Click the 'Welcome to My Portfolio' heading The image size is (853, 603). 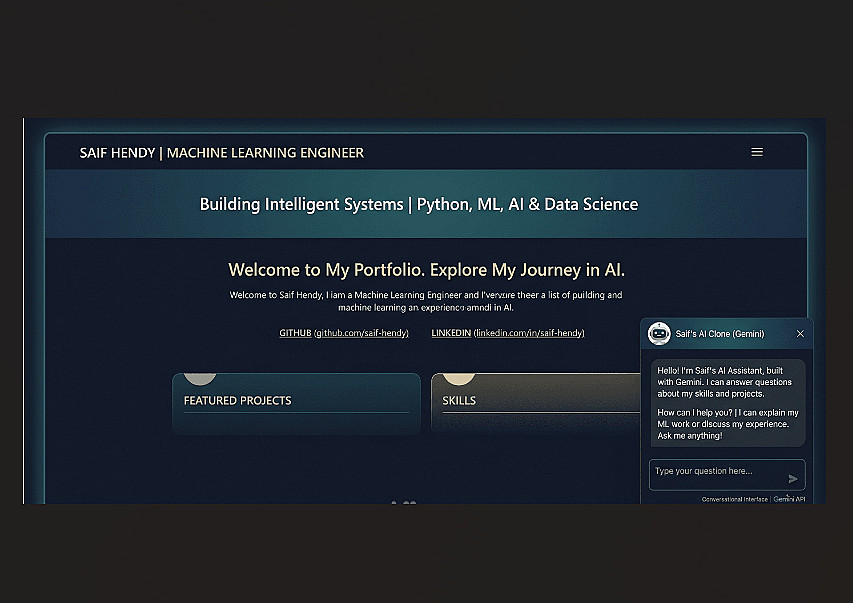426,269
